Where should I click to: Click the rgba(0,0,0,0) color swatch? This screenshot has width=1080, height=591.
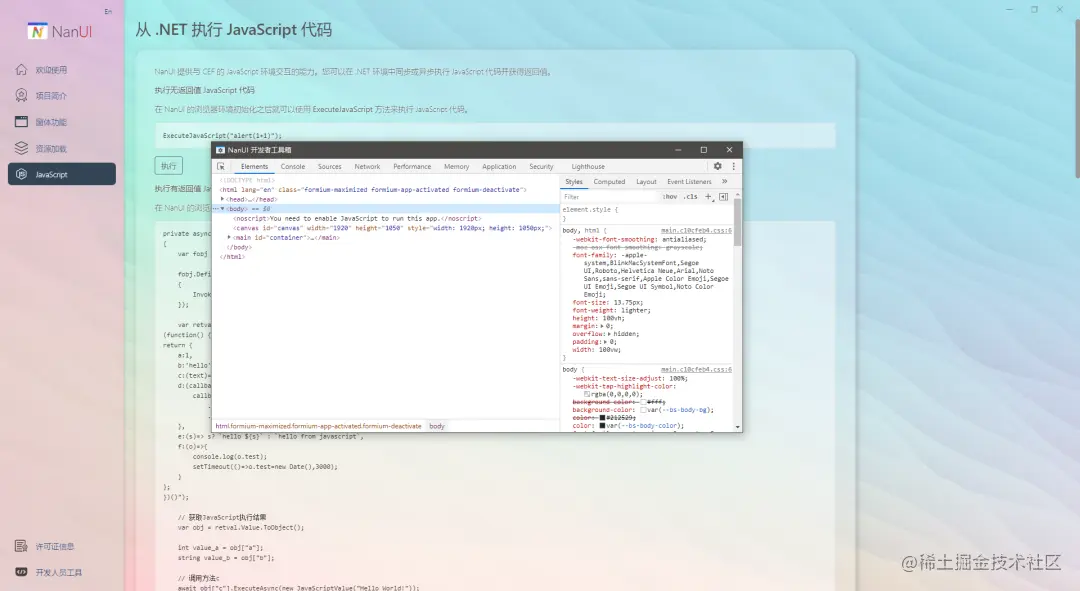587,395
